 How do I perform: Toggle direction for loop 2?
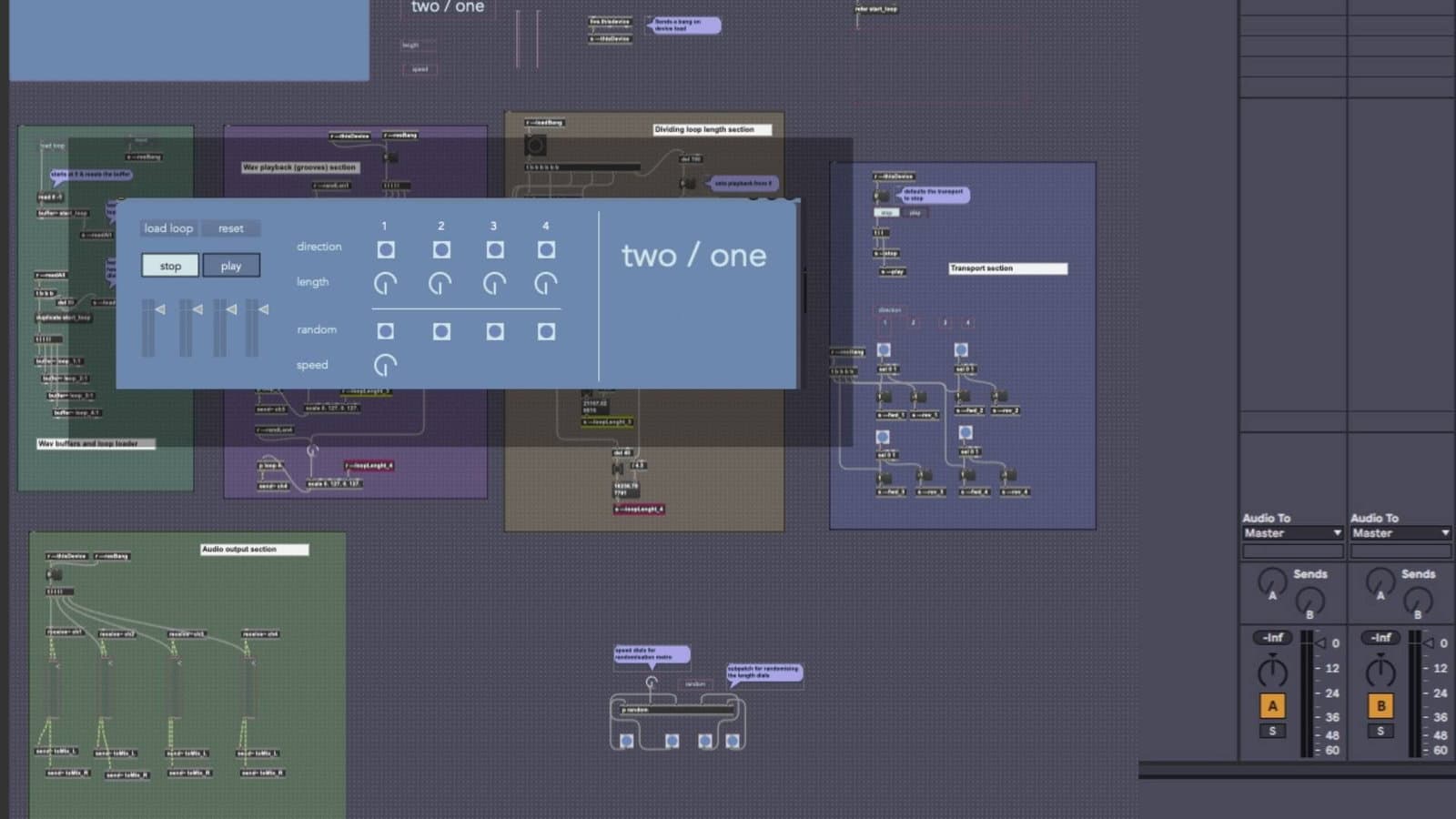click(441, 249)
